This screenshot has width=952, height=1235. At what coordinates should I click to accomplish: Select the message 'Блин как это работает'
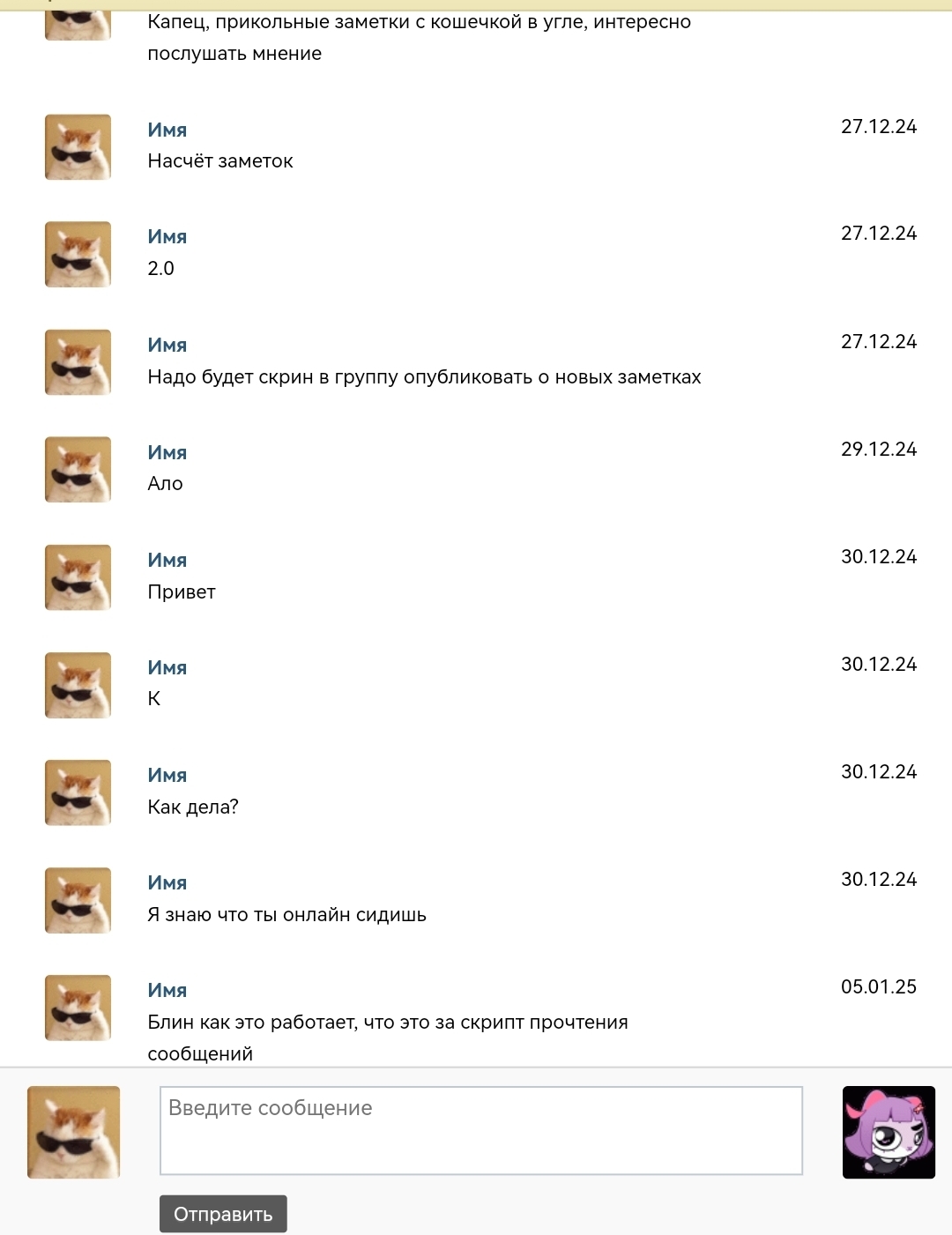388,1023
